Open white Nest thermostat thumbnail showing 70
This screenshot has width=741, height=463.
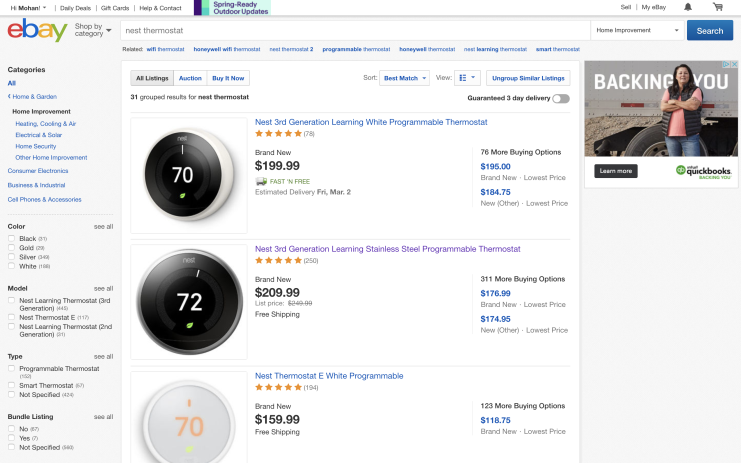[x=189, y=175]
